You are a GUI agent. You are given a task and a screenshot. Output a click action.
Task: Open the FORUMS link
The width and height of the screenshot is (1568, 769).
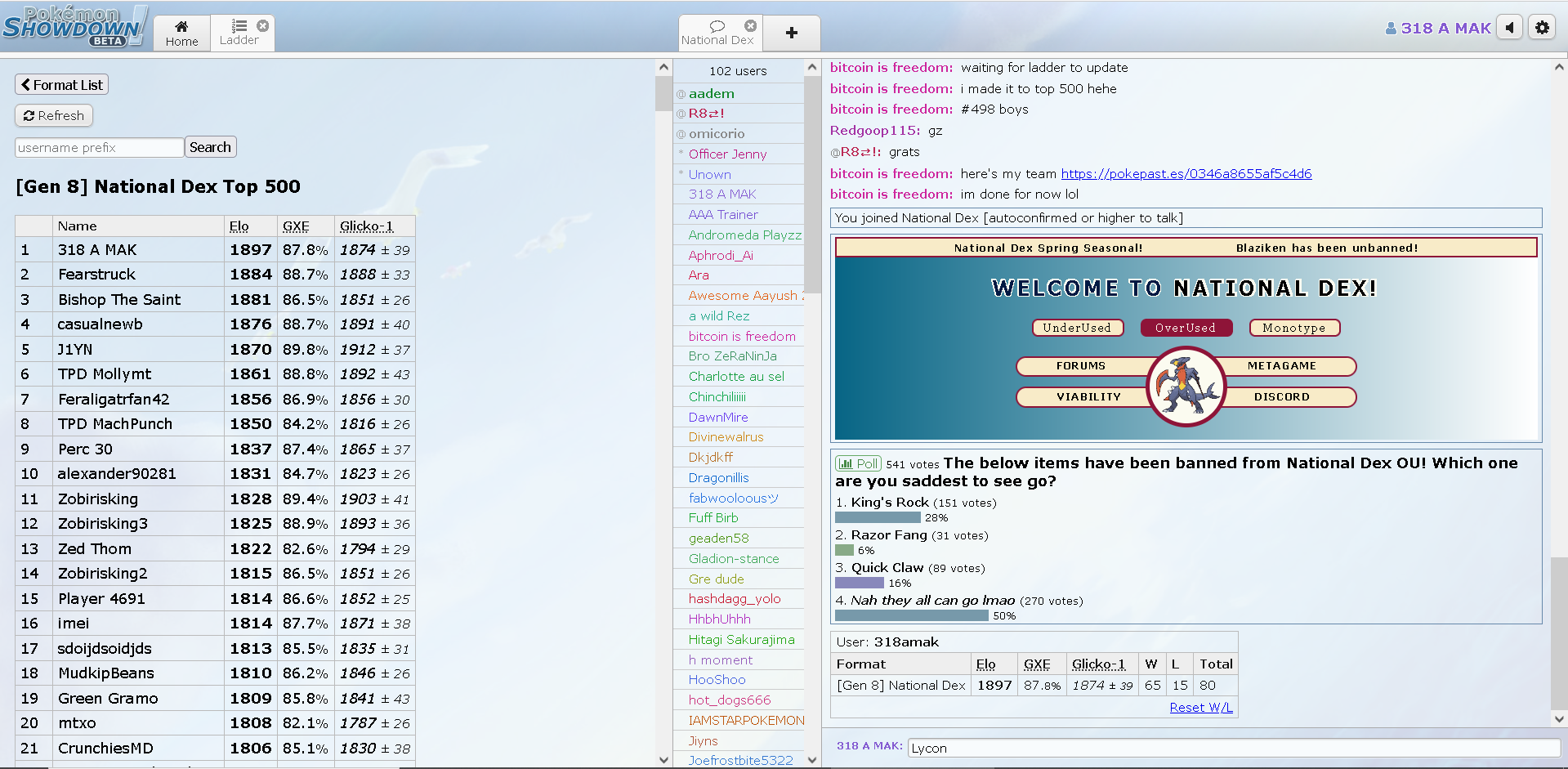point(1080,366)
